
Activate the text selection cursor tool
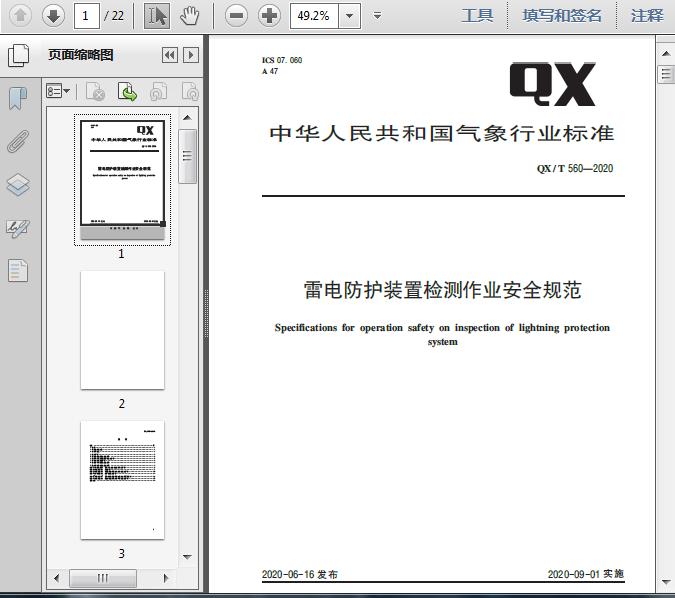pos(157,16)
